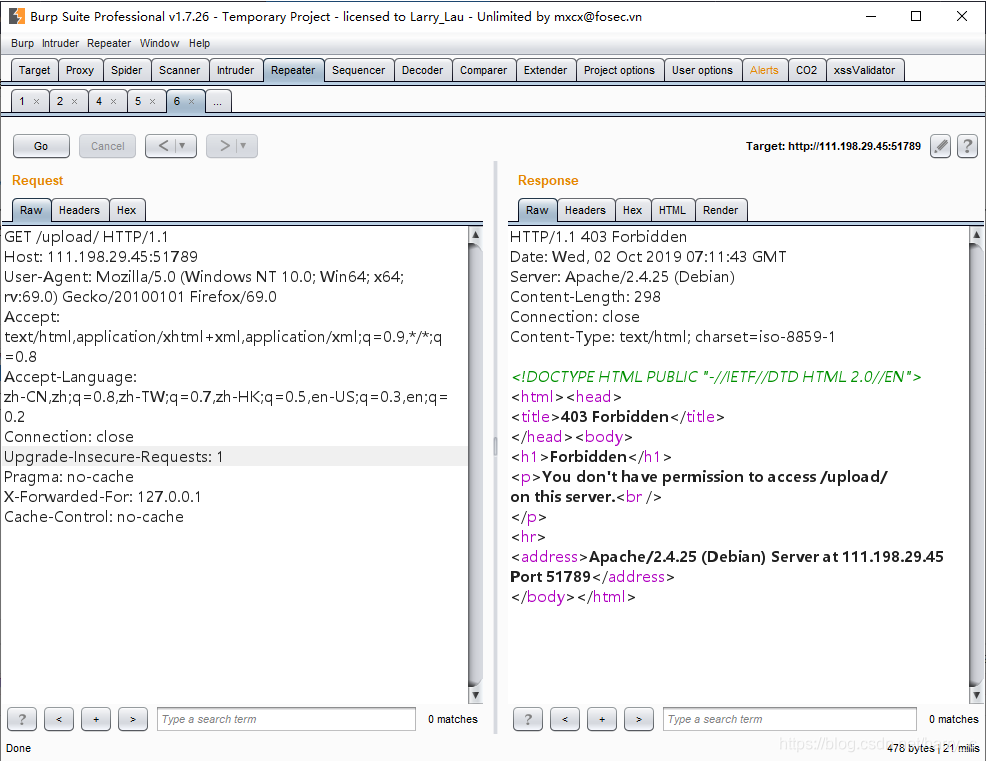Viewport: 986px width, 762px height.
Task: Go to previous match in response search
Action: (565, 719)
